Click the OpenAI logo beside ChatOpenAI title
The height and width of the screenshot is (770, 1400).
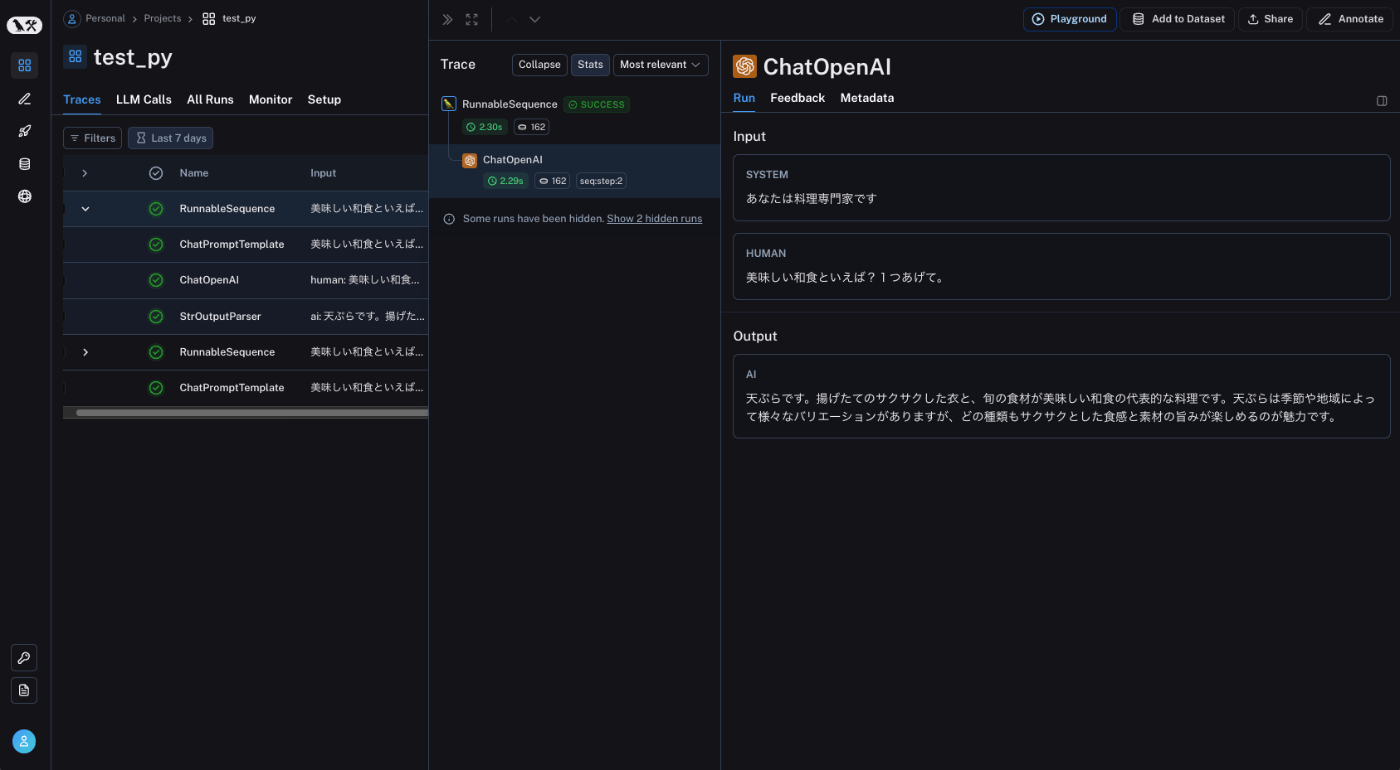point(745,67)
